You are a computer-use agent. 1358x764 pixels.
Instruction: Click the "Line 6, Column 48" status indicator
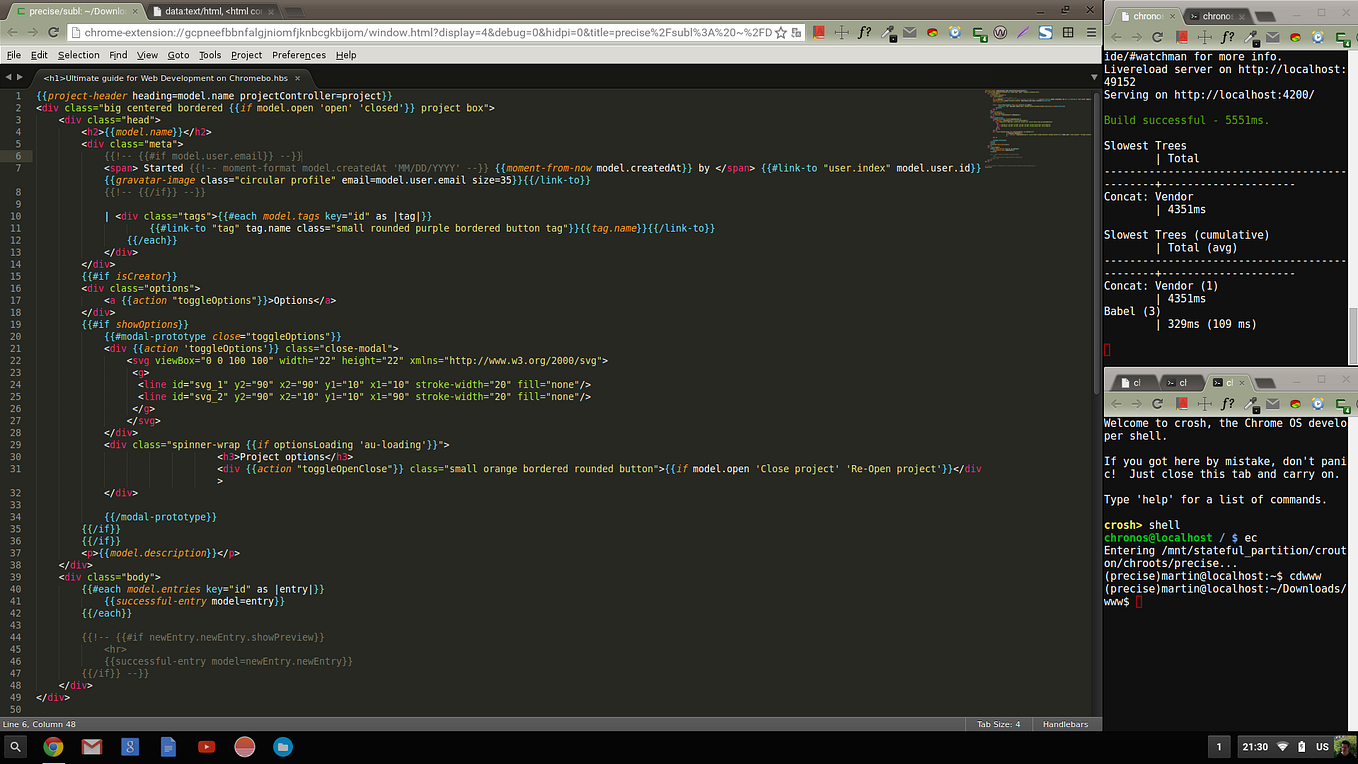pos(40,723)
